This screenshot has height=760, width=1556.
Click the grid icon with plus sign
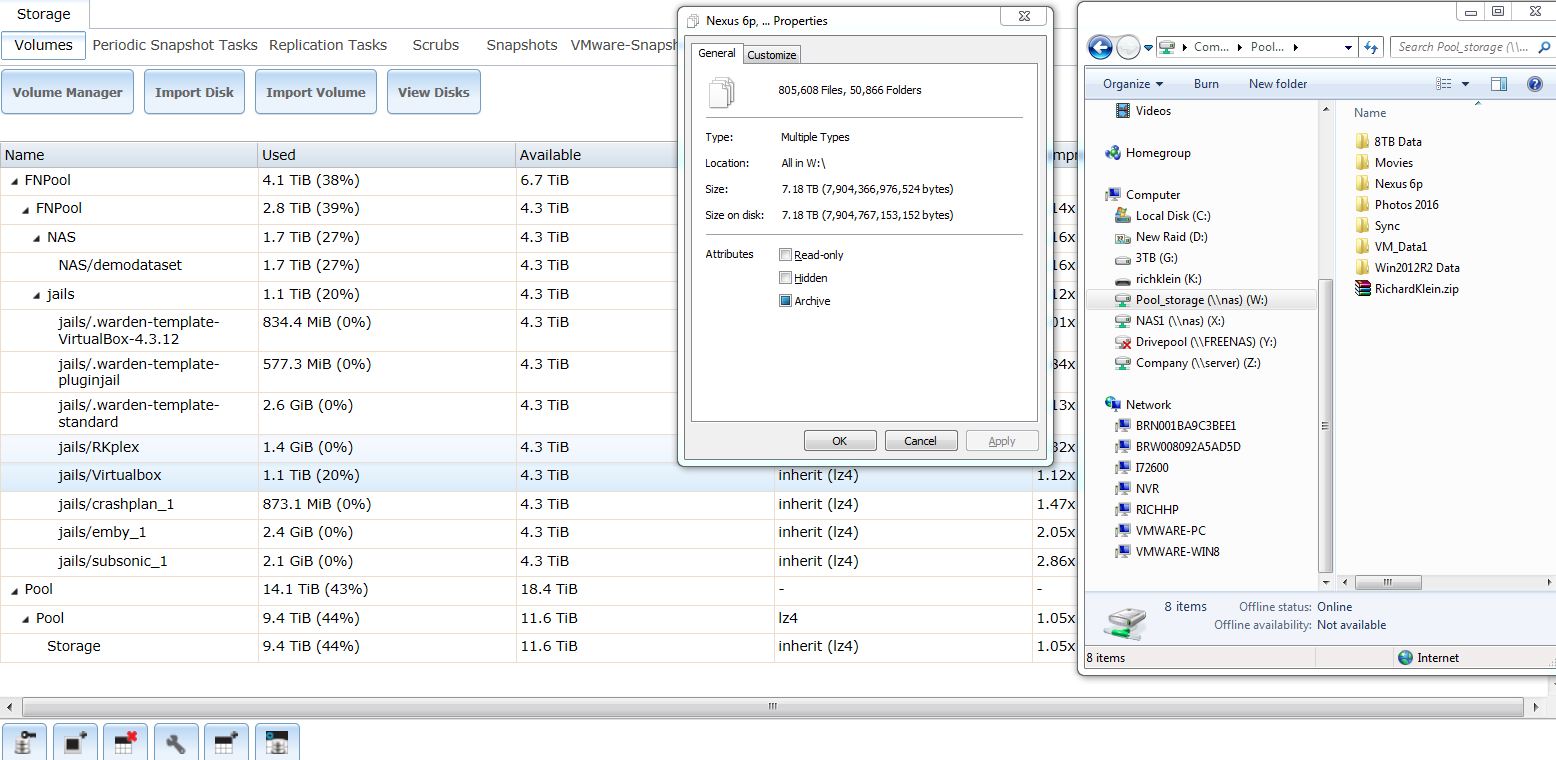coord(226,742)
